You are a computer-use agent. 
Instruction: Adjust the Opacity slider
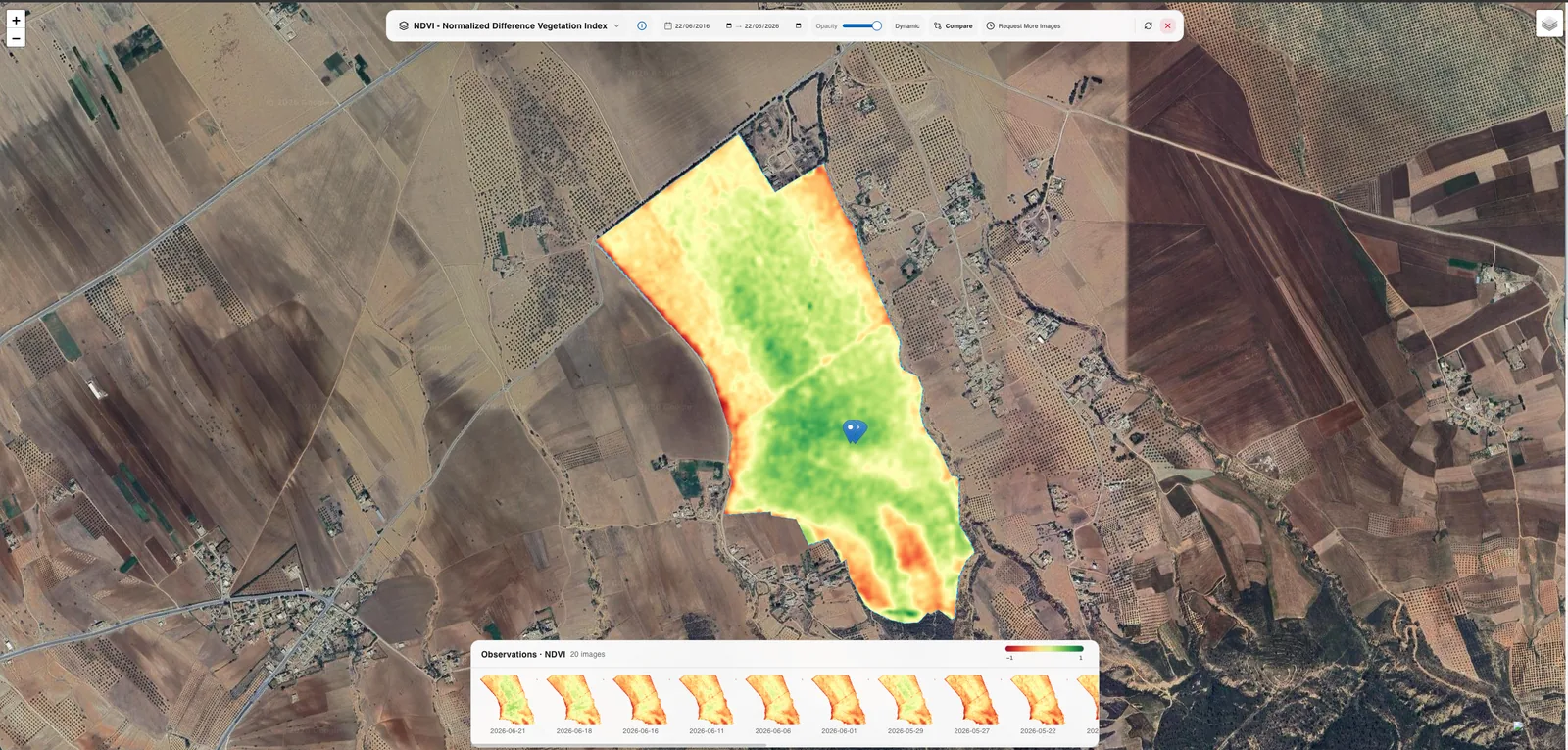[x=862, y=26]
